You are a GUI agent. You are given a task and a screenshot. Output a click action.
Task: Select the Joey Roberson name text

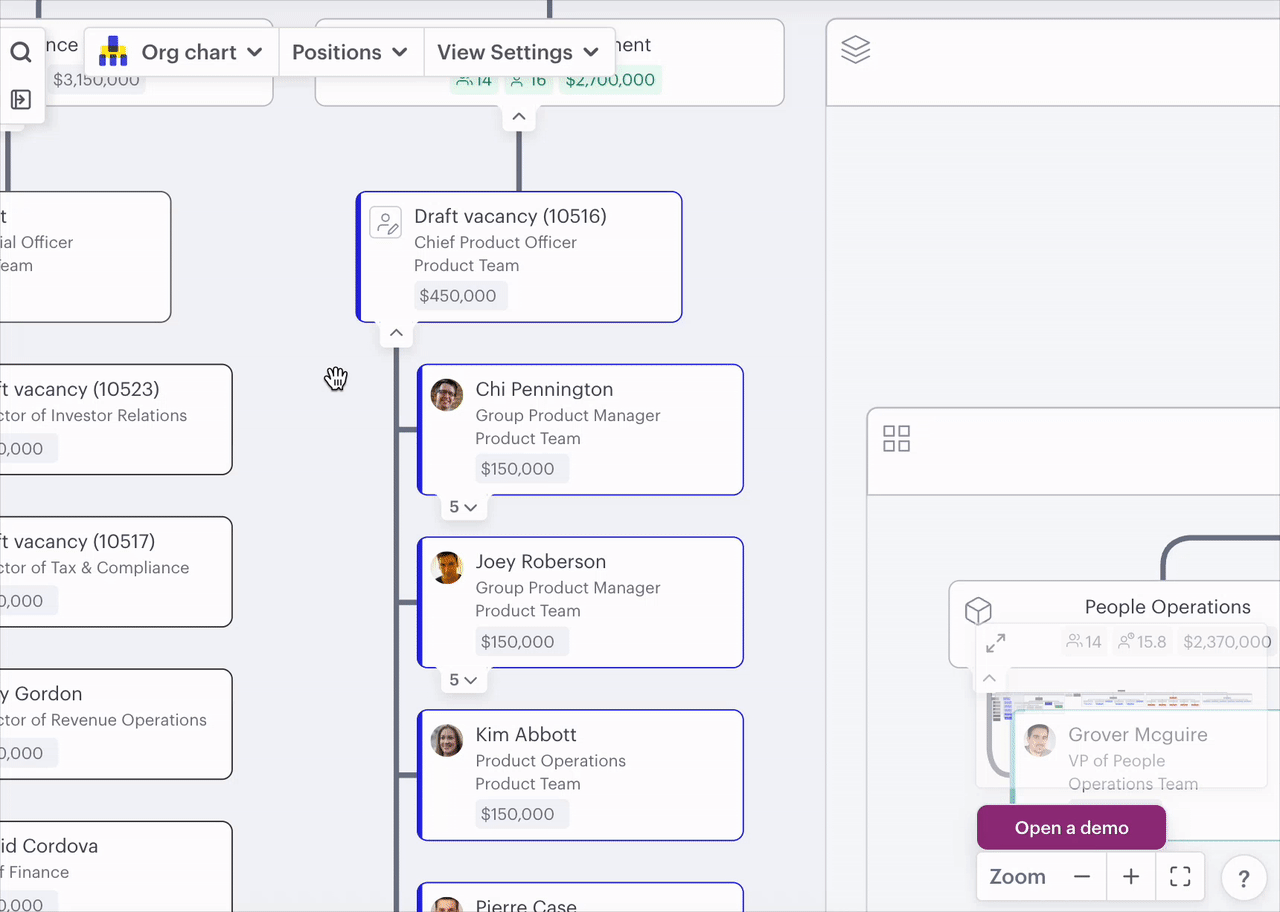click(540, 562)
